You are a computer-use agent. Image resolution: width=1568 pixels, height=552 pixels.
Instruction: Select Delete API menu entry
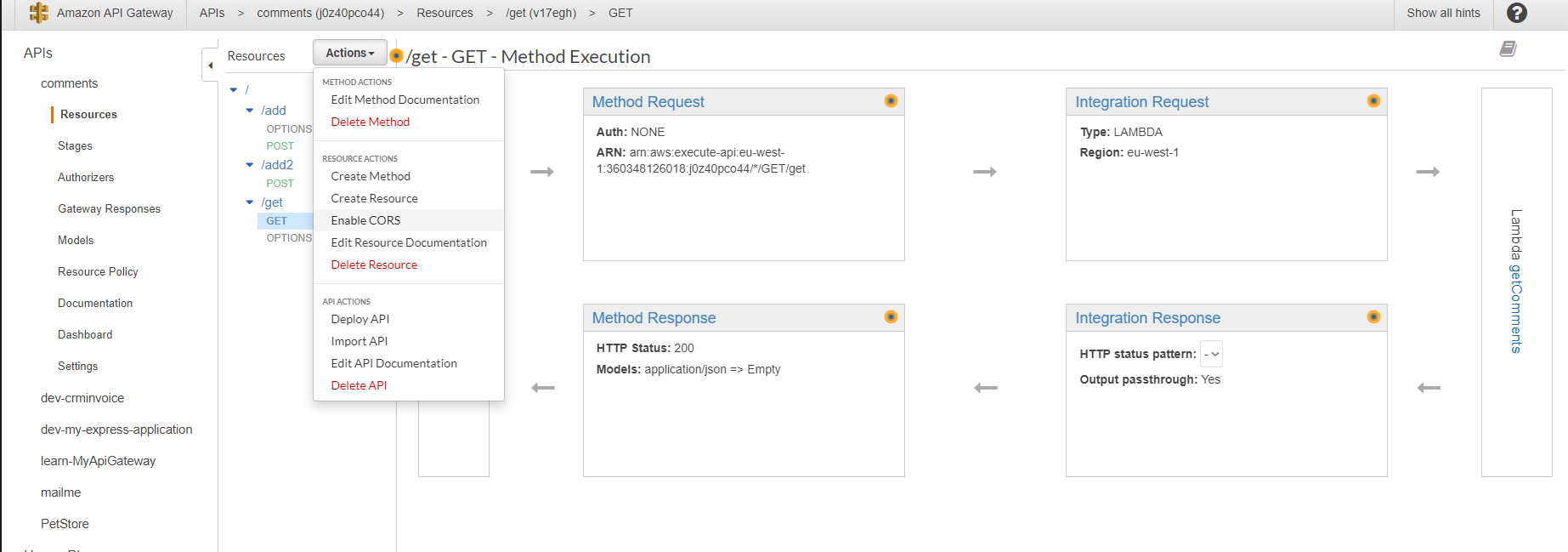pyautogui.click(x=409, y=385)
